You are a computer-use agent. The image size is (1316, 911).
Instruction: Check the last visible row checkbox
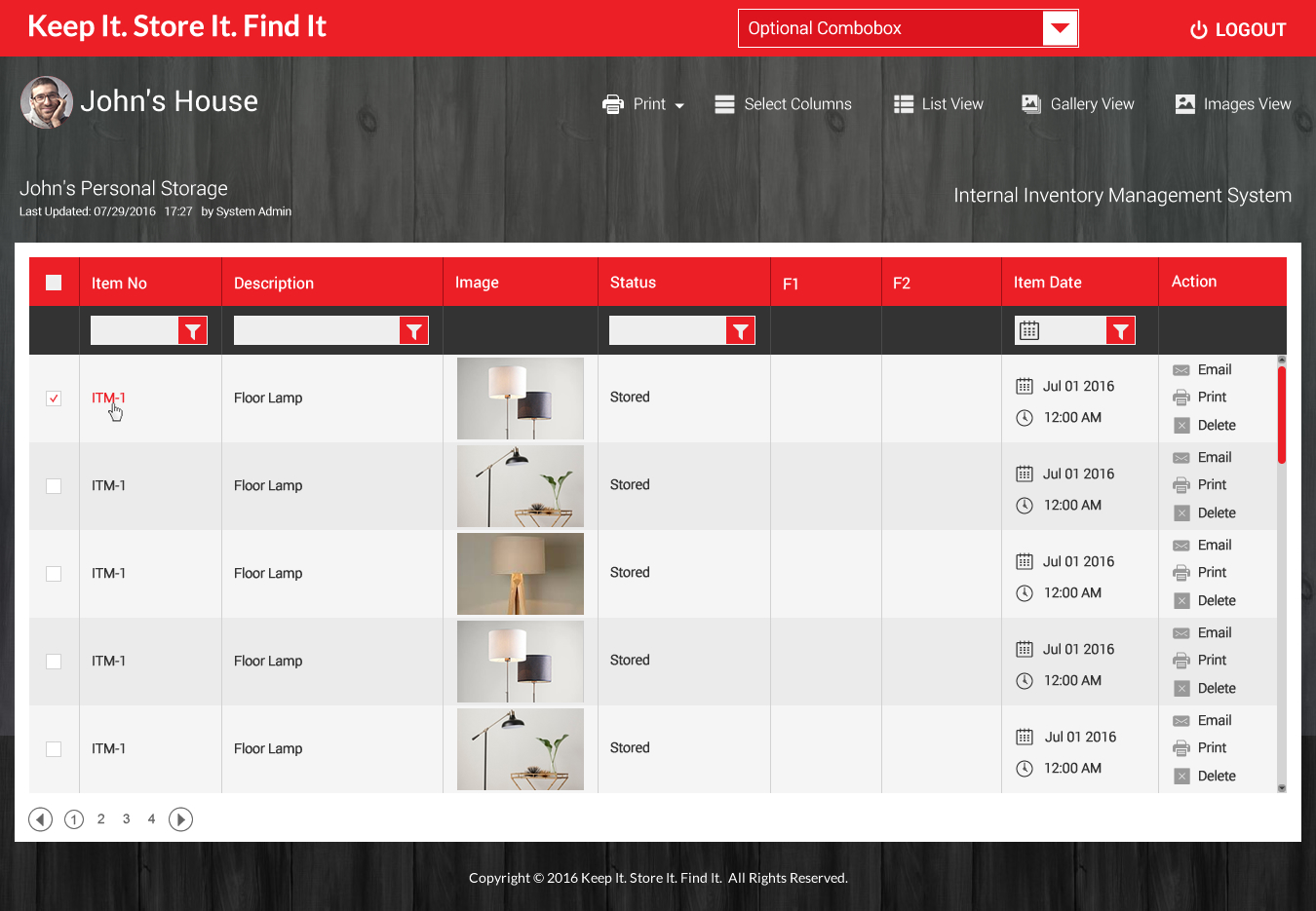tap(54, 749)
